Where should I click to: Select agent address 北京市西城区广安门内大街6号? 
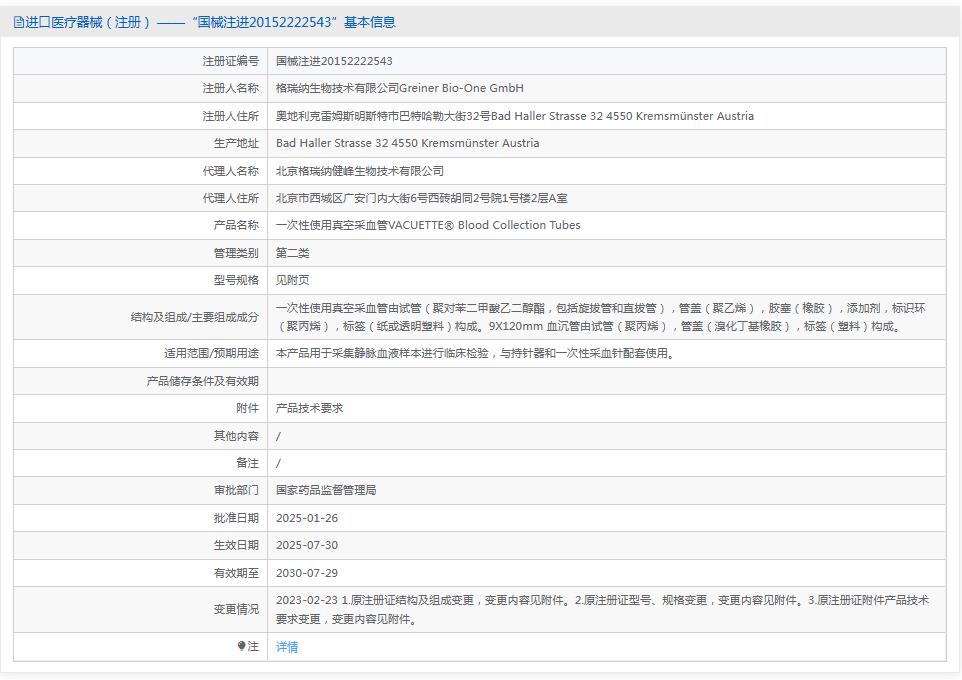[x=421, y=198]
